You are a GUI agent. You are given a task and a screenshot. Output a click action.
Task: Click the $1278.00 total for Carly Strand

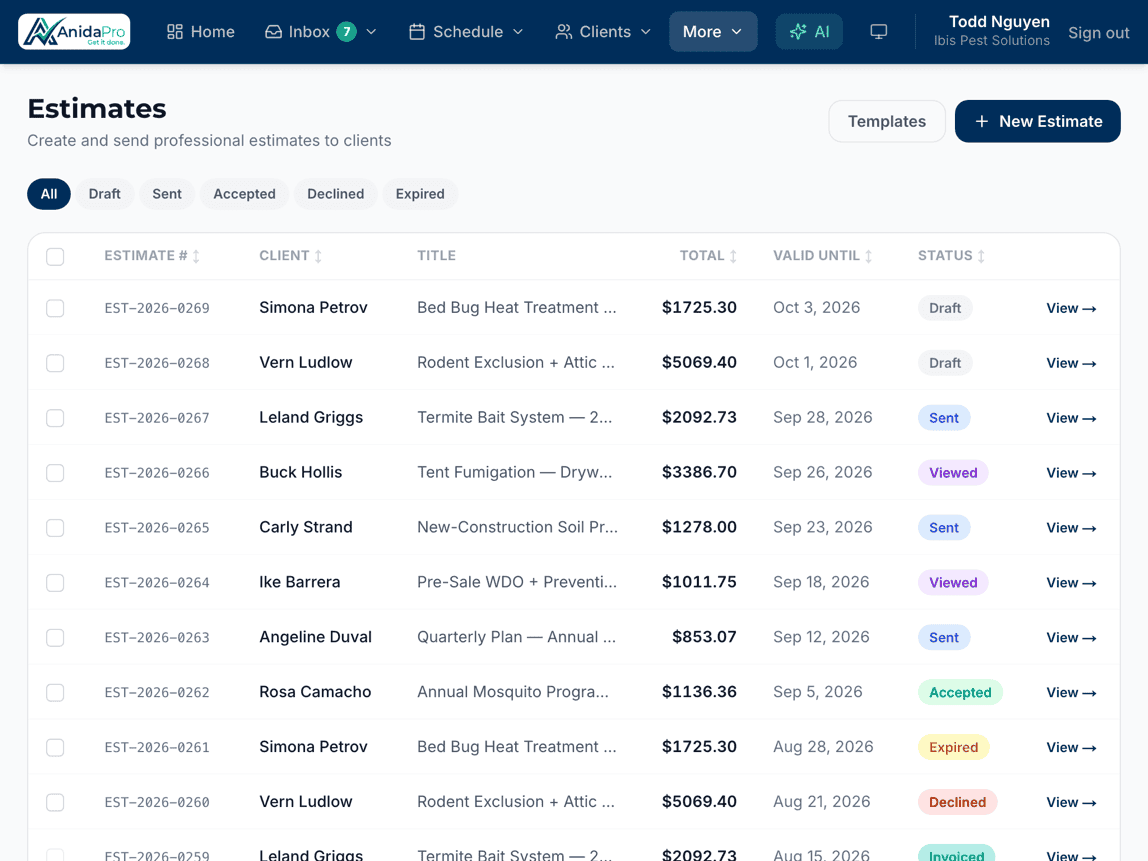tap(699, 527)
